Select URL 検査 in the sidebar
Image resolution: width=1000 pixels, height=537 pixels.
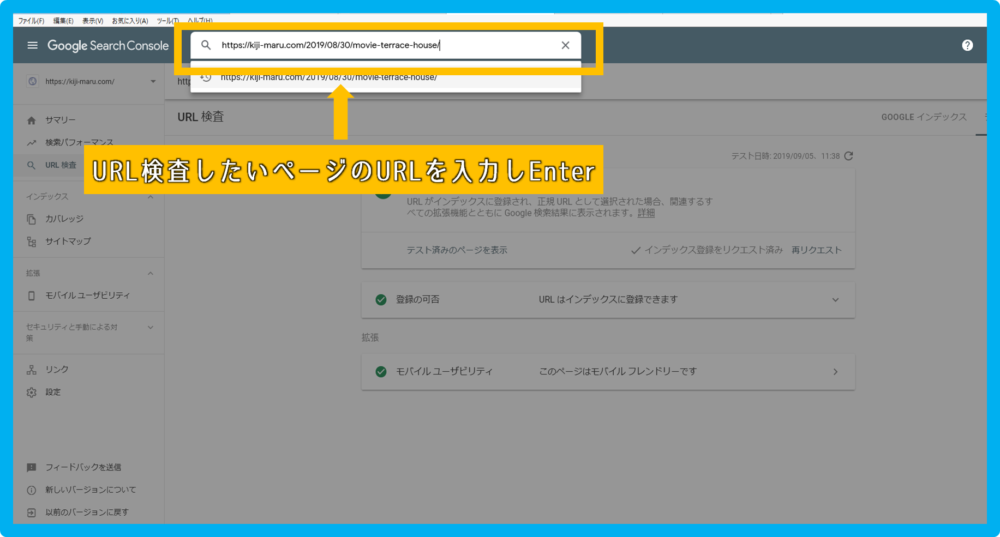[61, 165]
